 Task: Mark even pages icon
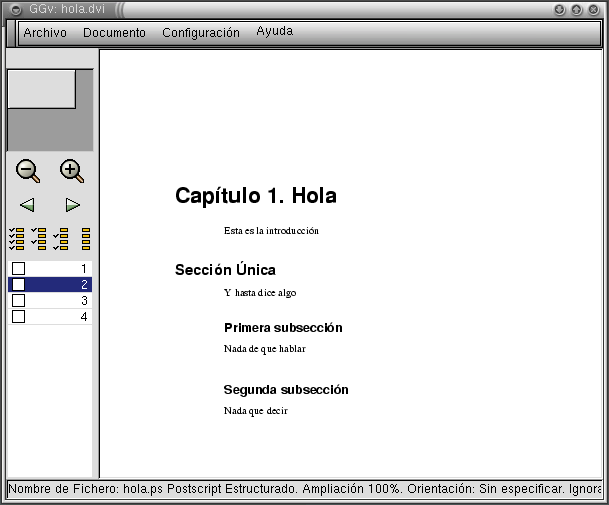[x=62, y=239]
